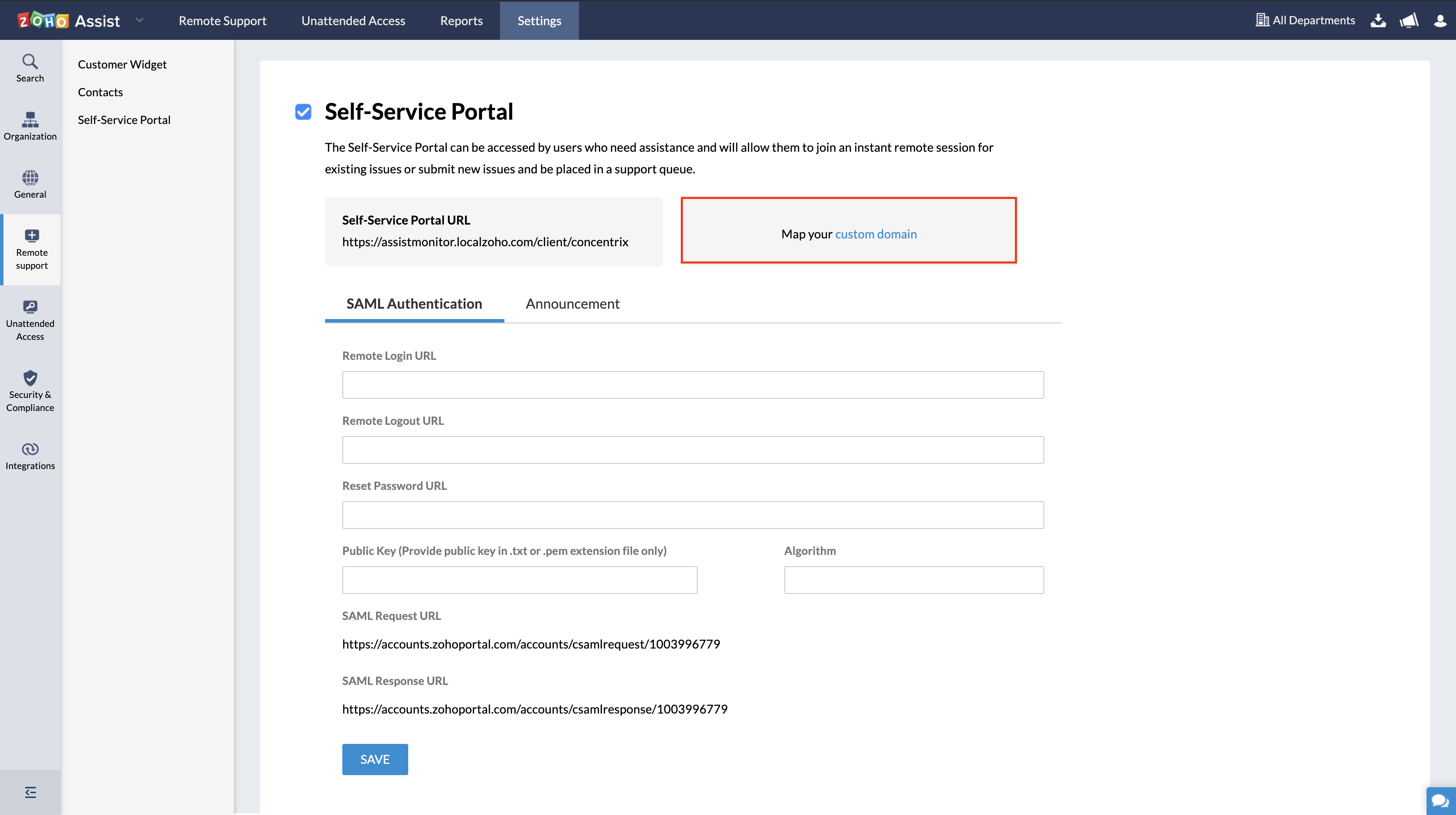
Task: Disable the Self-Service Portal checkbox
Action: [303, 112]
